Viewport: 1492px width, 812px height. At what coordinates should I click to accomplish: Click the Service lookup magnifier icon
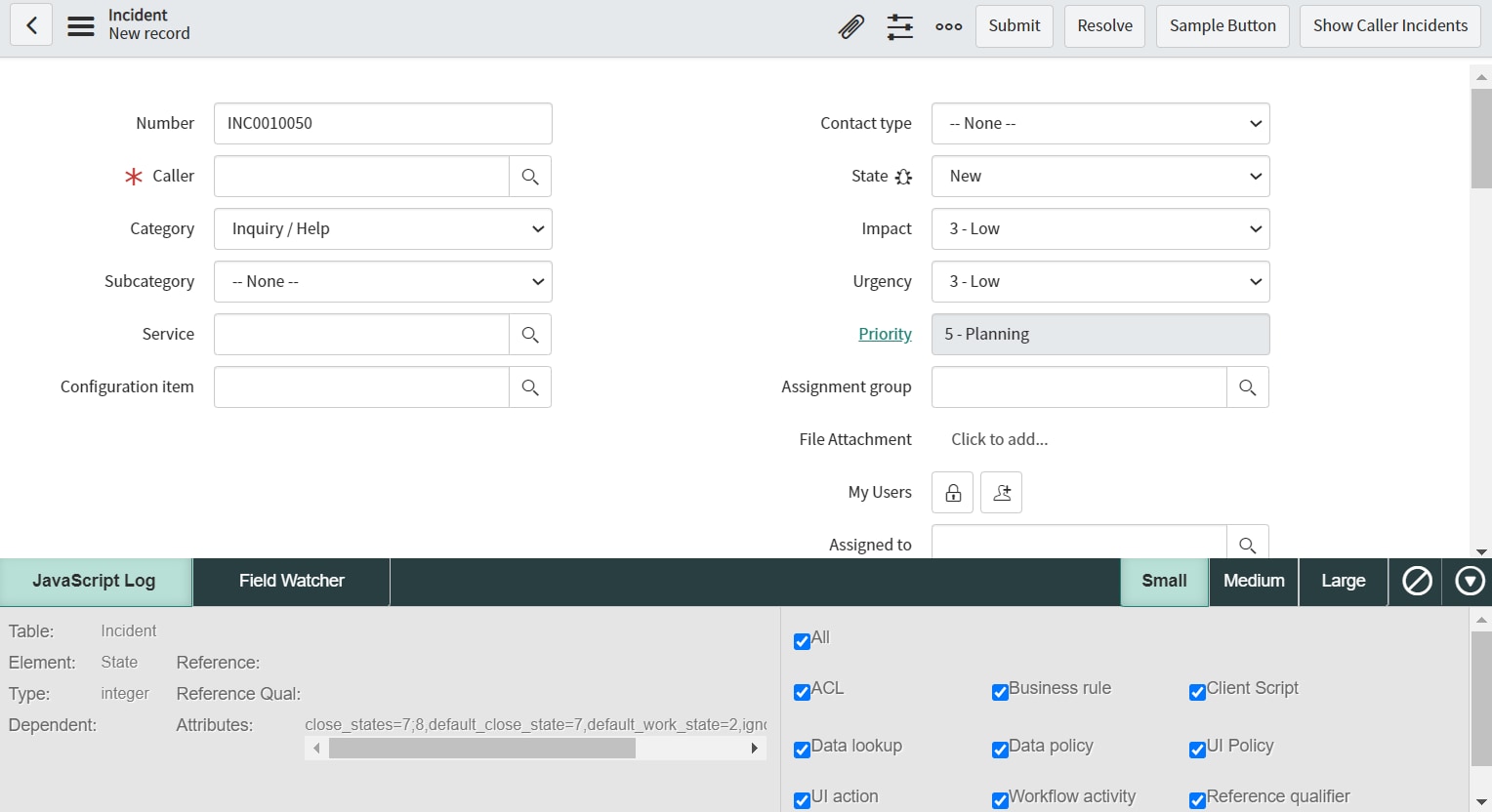click(530, 335)
